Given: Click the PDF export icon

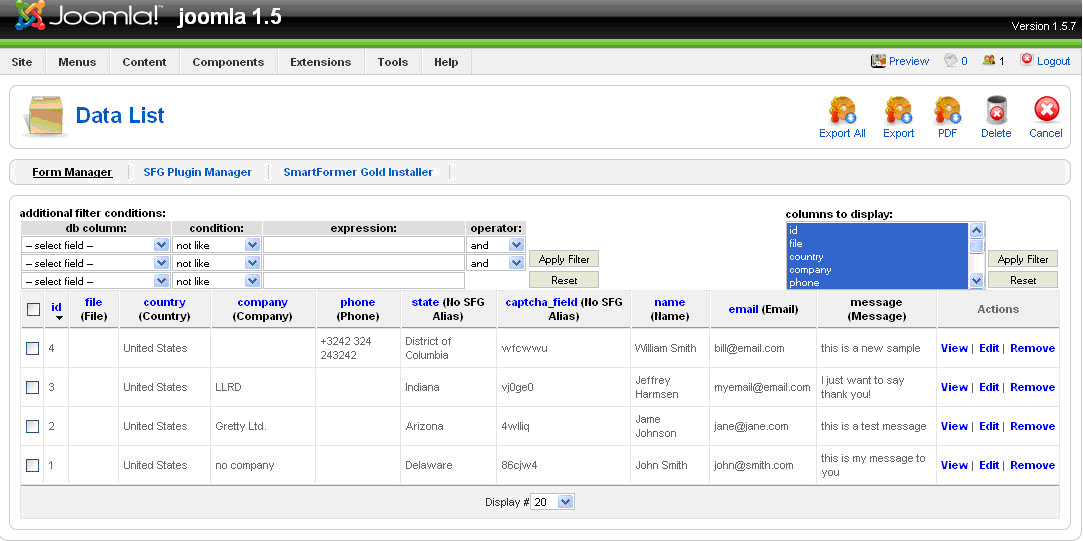Looking at the screenshot, I should (947, 111).
